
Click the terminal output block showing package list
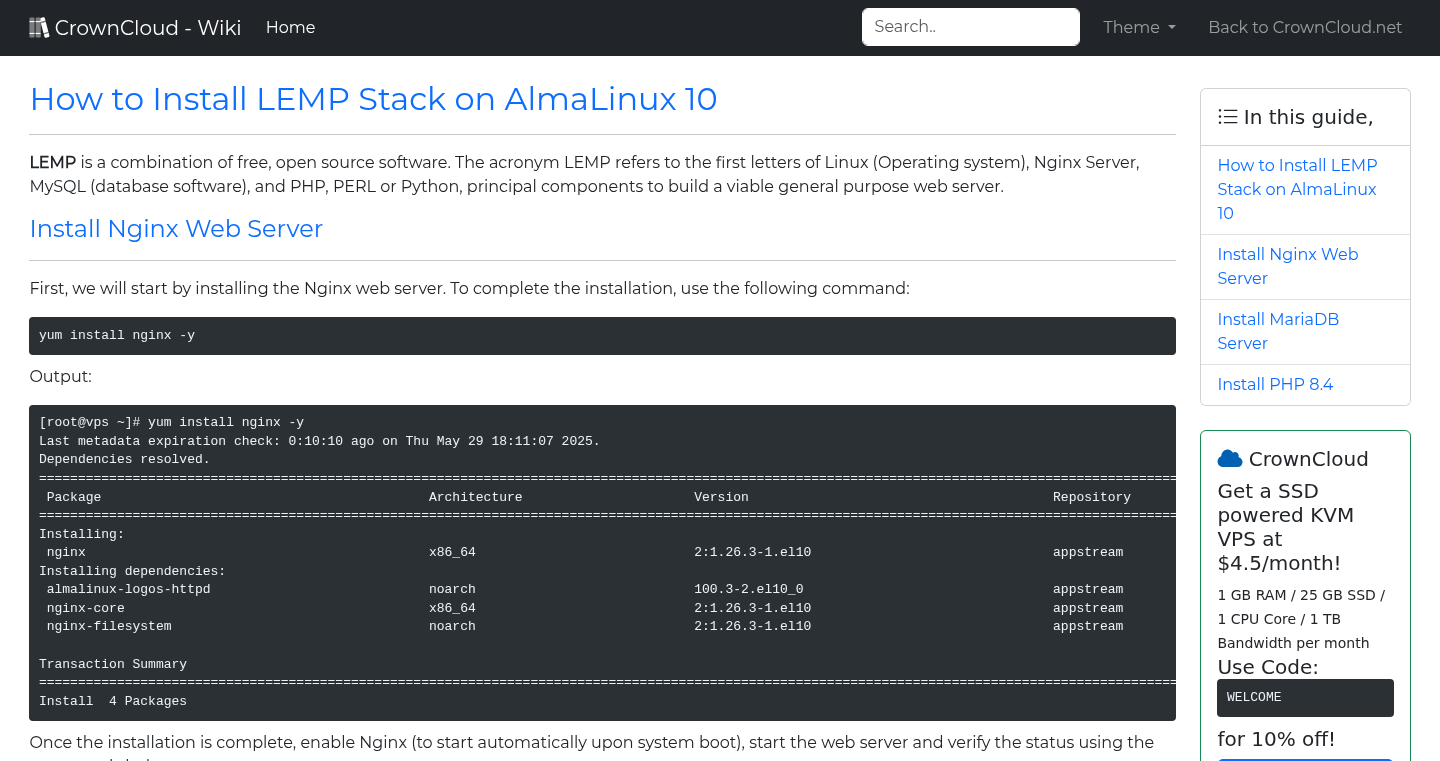(x=602, y=560)
